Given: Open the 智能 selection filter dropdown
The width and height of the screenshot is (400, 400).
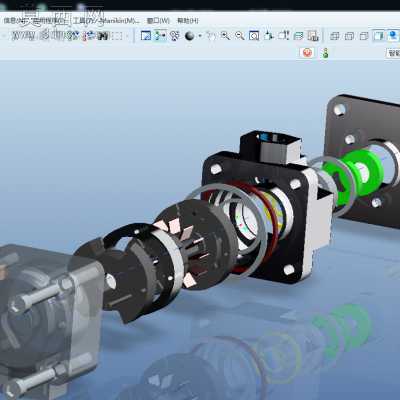Looking at the screenshot, I should point(393,53).
